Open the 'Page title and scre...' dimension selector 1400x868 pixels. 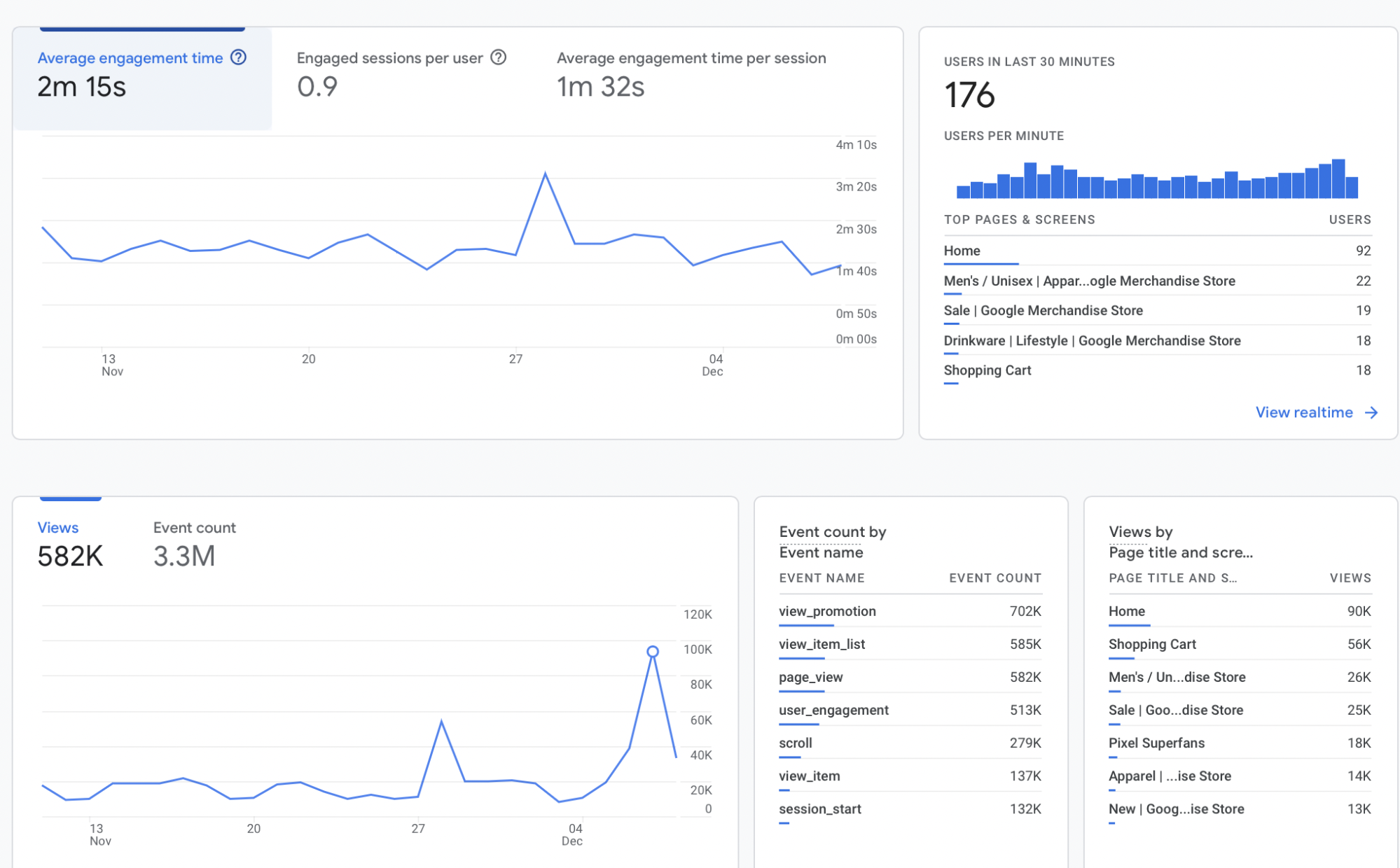coord(1181,552)
